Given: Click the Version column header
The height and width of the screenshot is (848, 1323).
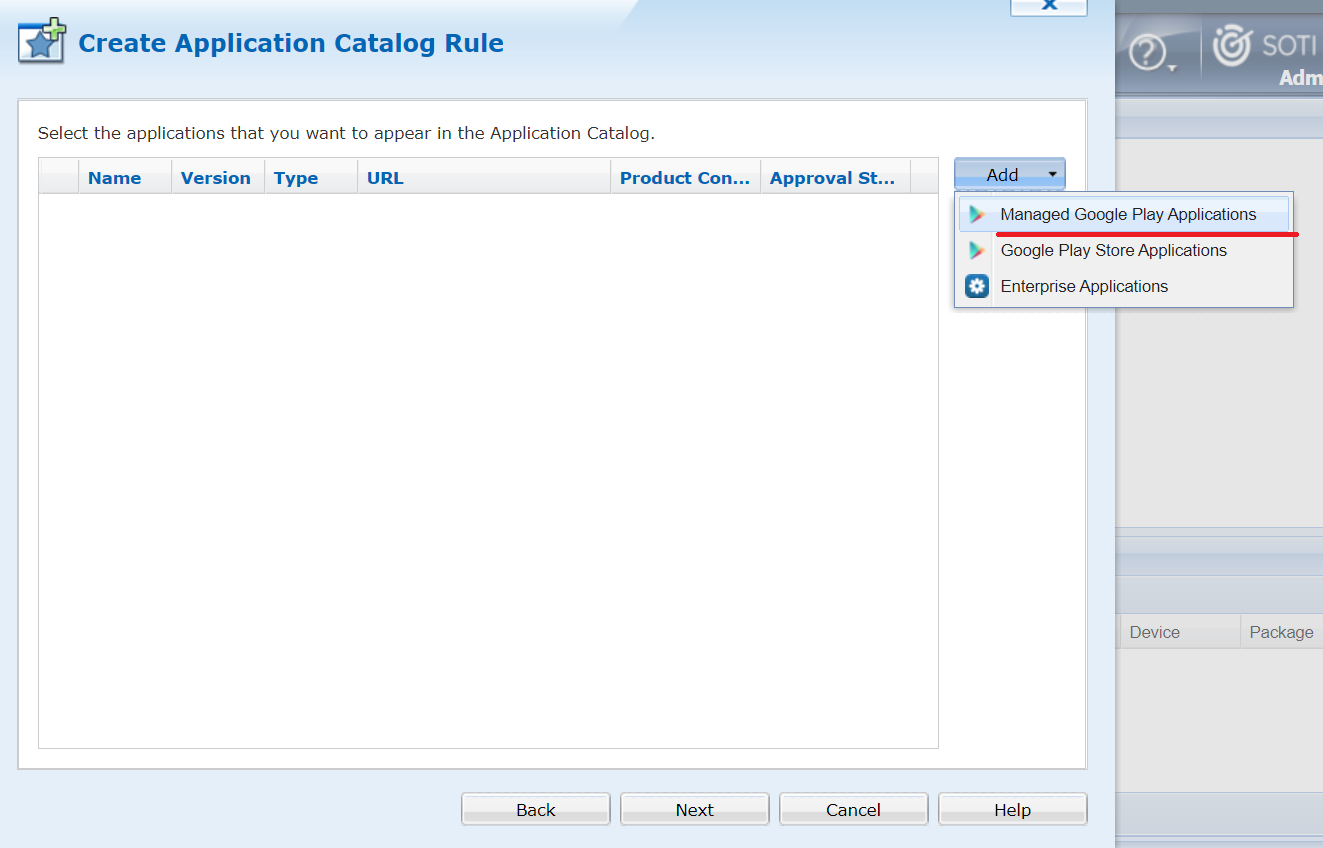Looking at the screenshot, I should coord(215,178).
